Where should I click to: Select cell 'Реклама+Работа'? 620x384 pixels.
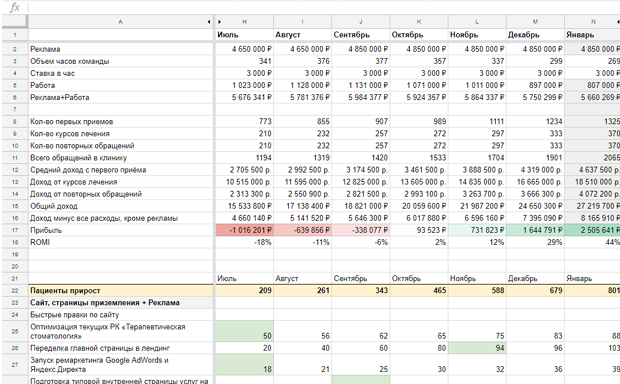(121, 97)
